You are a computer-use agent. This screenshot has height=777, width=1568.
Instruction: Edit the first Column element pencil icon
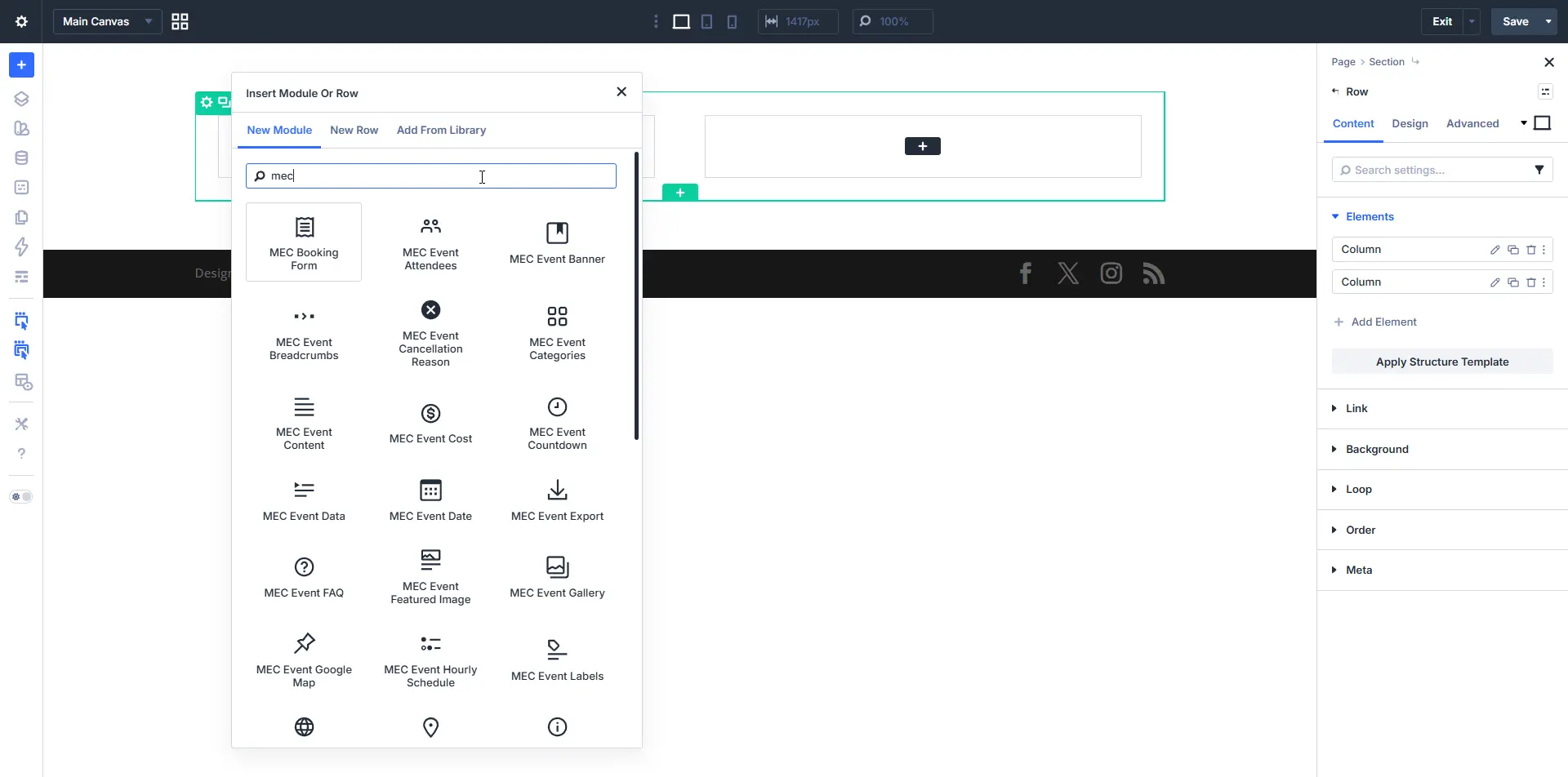(x=1494, y=250)
